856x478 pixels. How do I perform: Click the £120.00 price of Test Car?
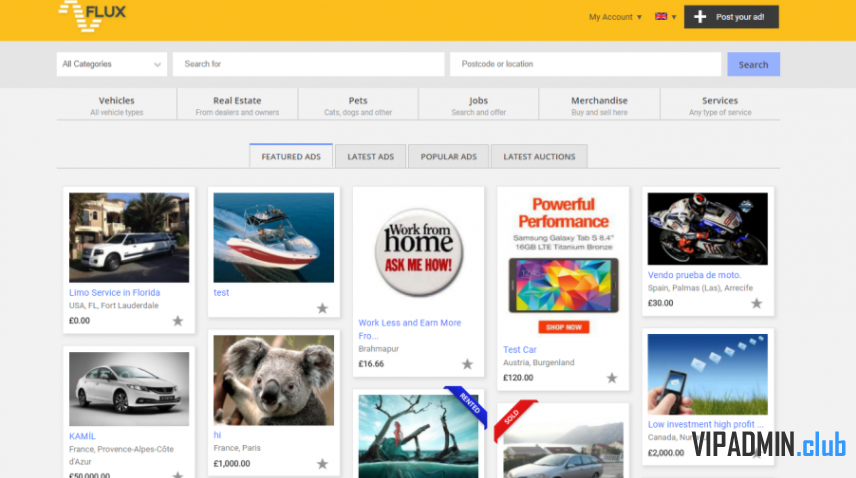tap(518, 378)
